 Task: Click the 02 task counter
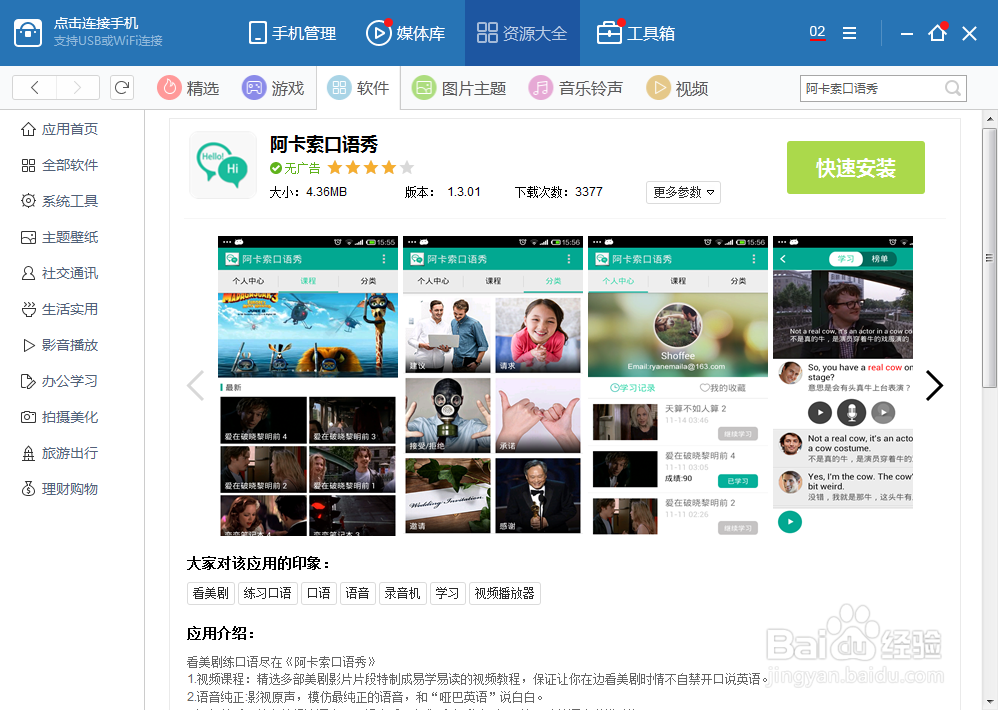point(817,32)
